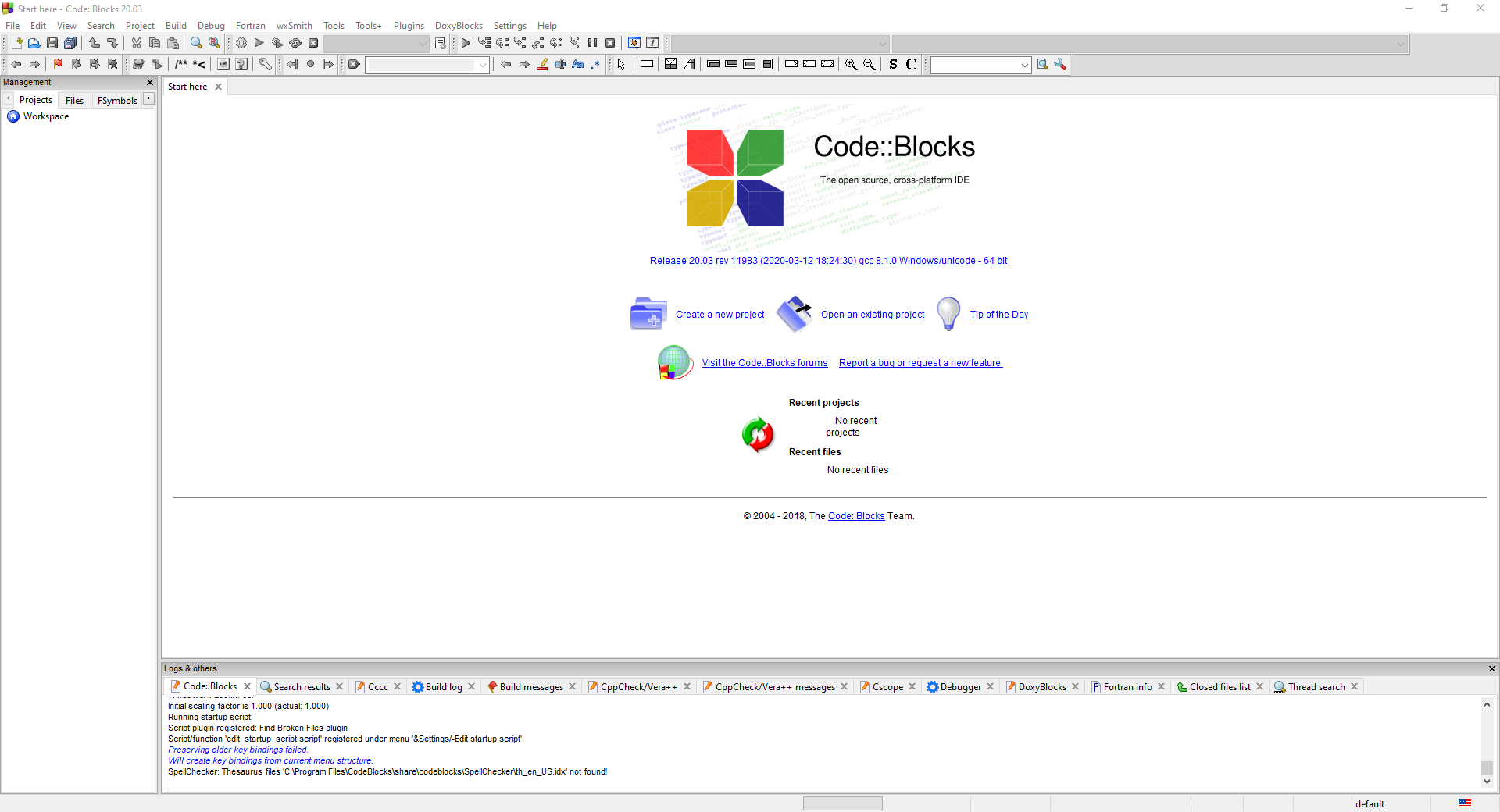The width and height of the screenshot is (1500, 812).
Task: Click the Tip of the Day link
Action: [998, 315]
